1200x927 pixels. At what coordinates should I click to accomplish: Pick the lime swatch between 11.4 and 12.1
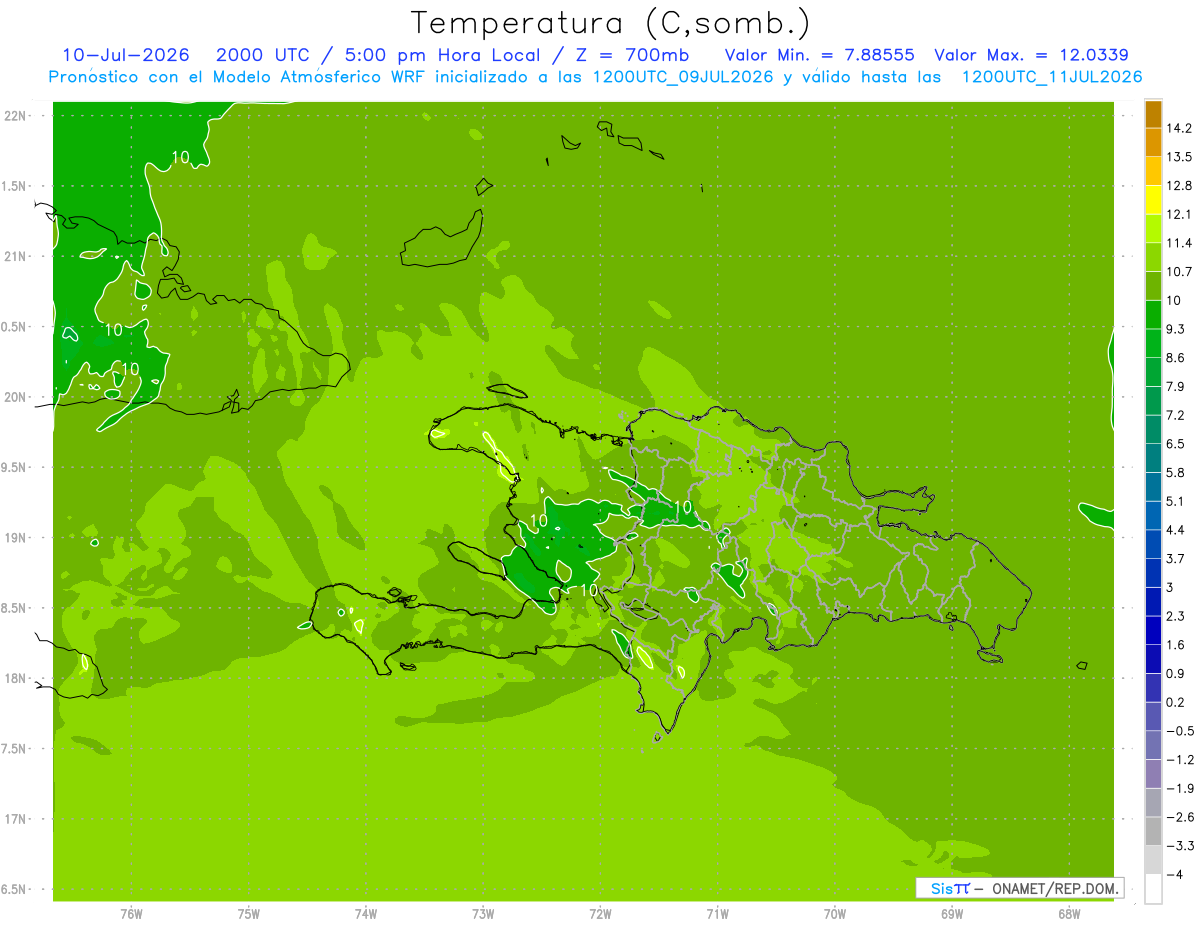pyautogui.click(x=1153, y=228)
